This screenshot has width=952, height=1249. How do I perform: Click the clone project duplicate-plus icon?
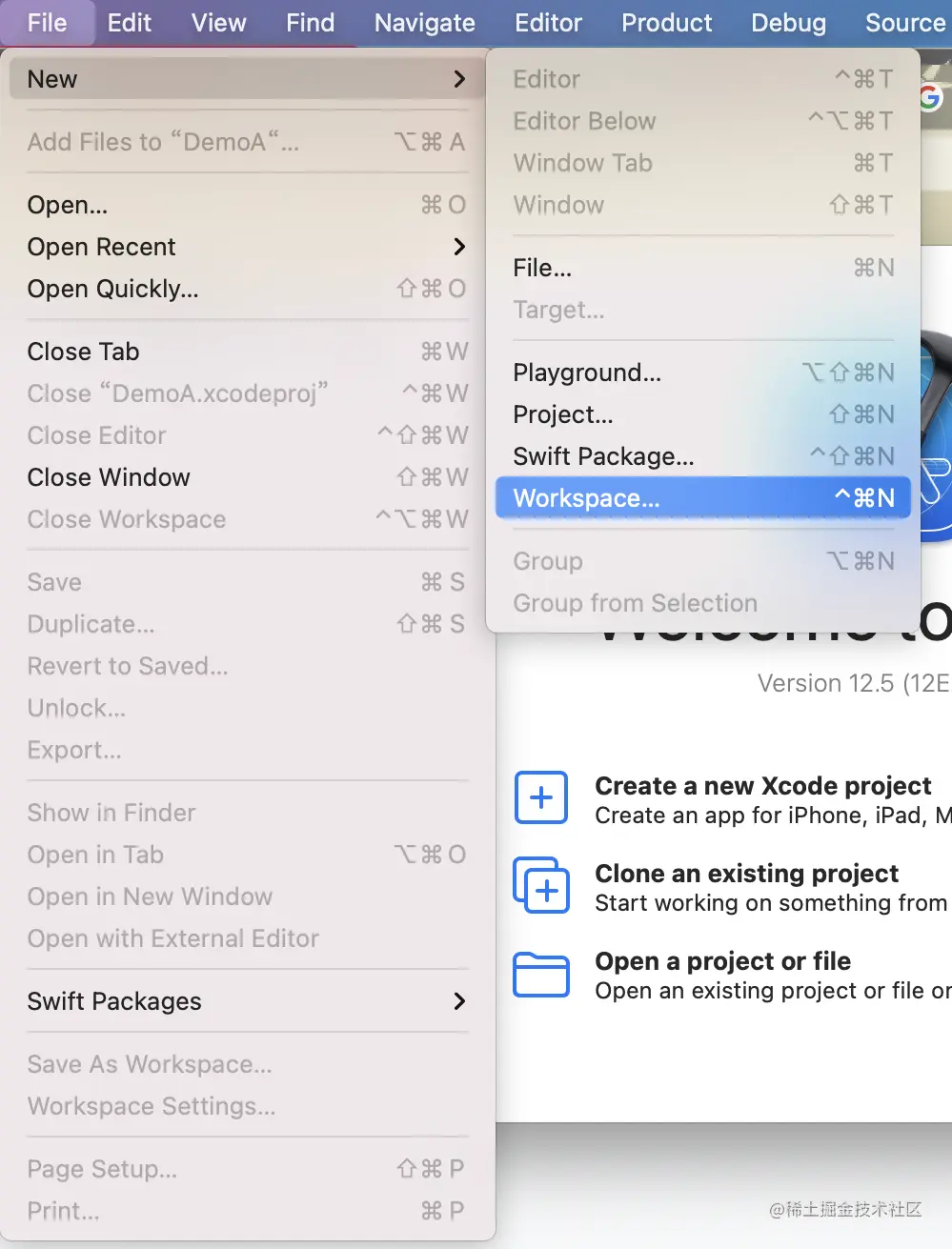541,885
